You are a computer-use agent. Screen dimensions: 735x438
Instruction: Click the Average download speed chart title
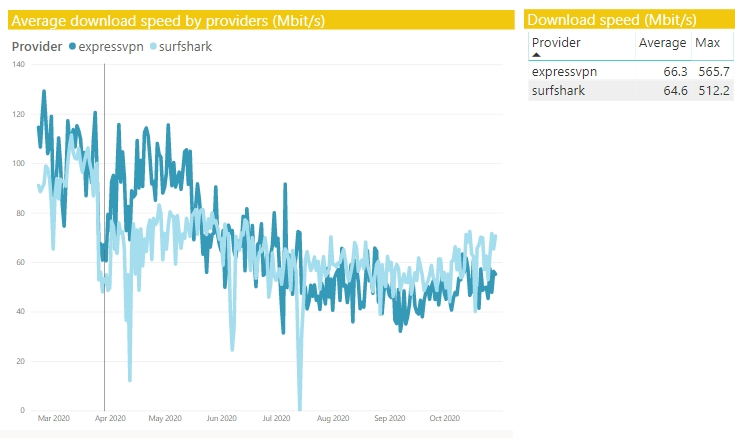(168, 21)
